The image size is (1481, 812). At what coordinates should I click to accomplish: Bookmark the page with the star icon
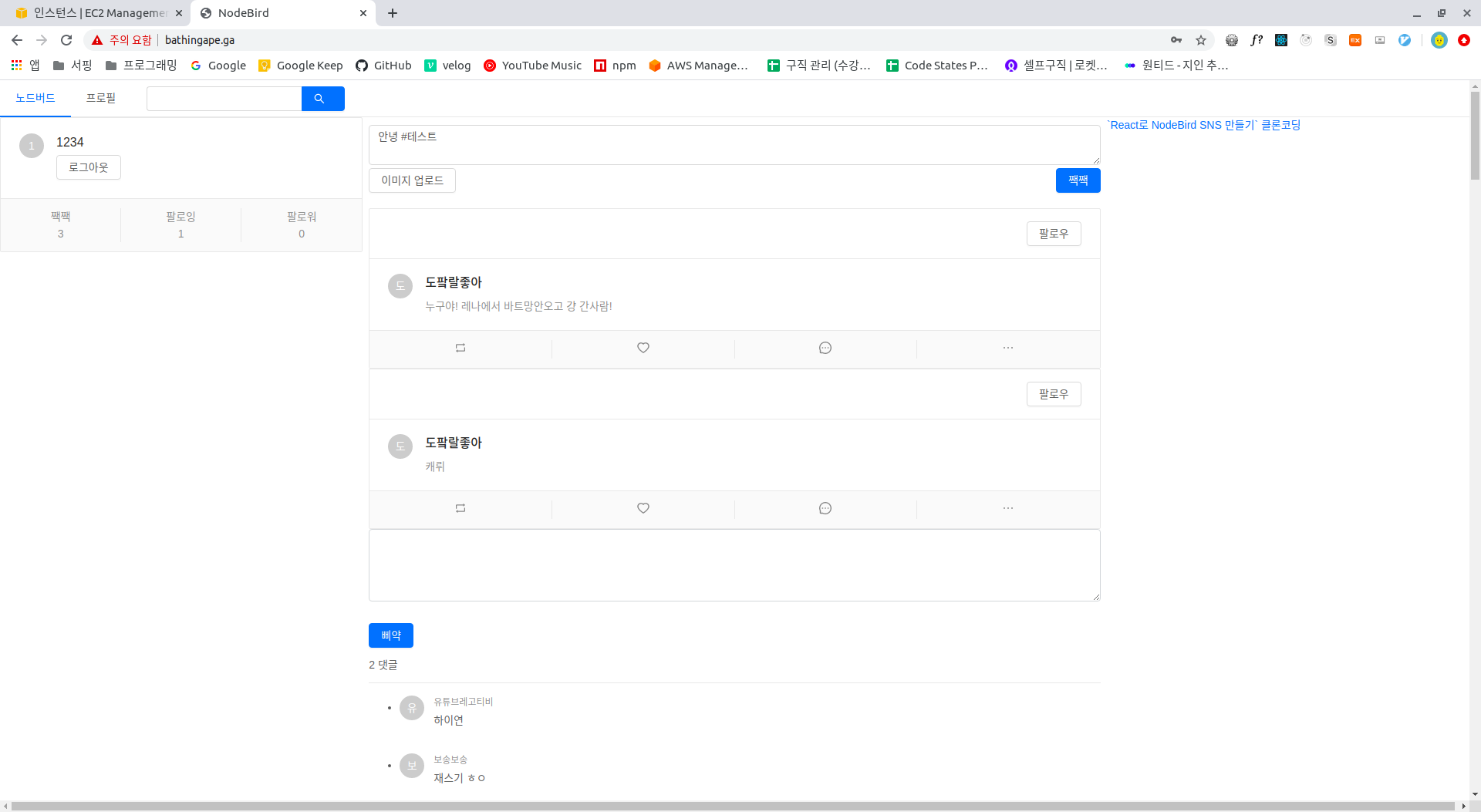(1201, 39)
